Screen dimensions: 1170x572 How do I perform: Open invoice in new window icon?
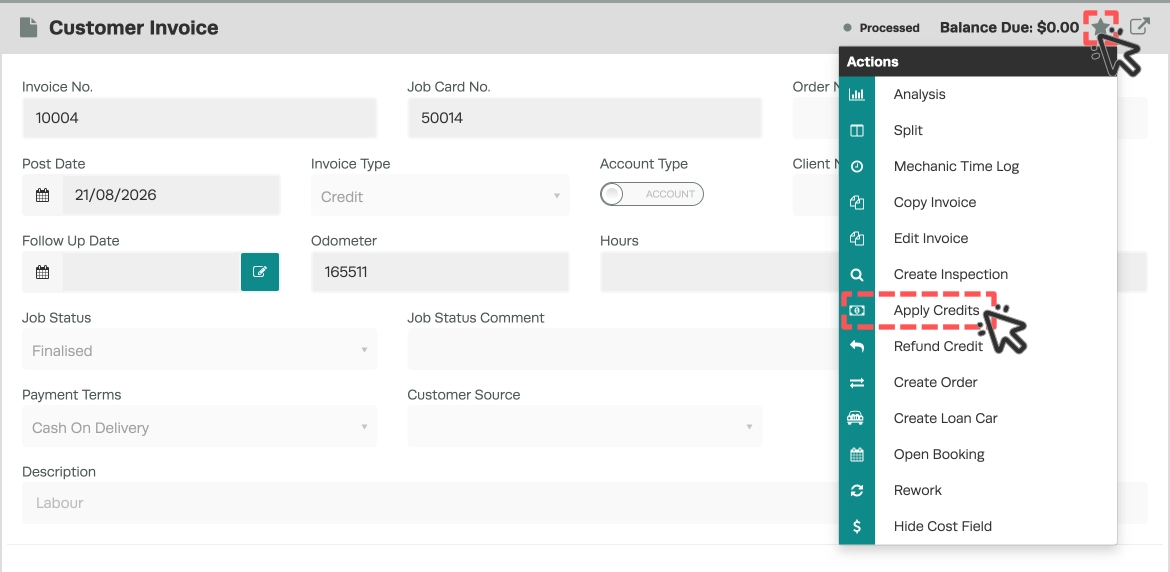1139,27
